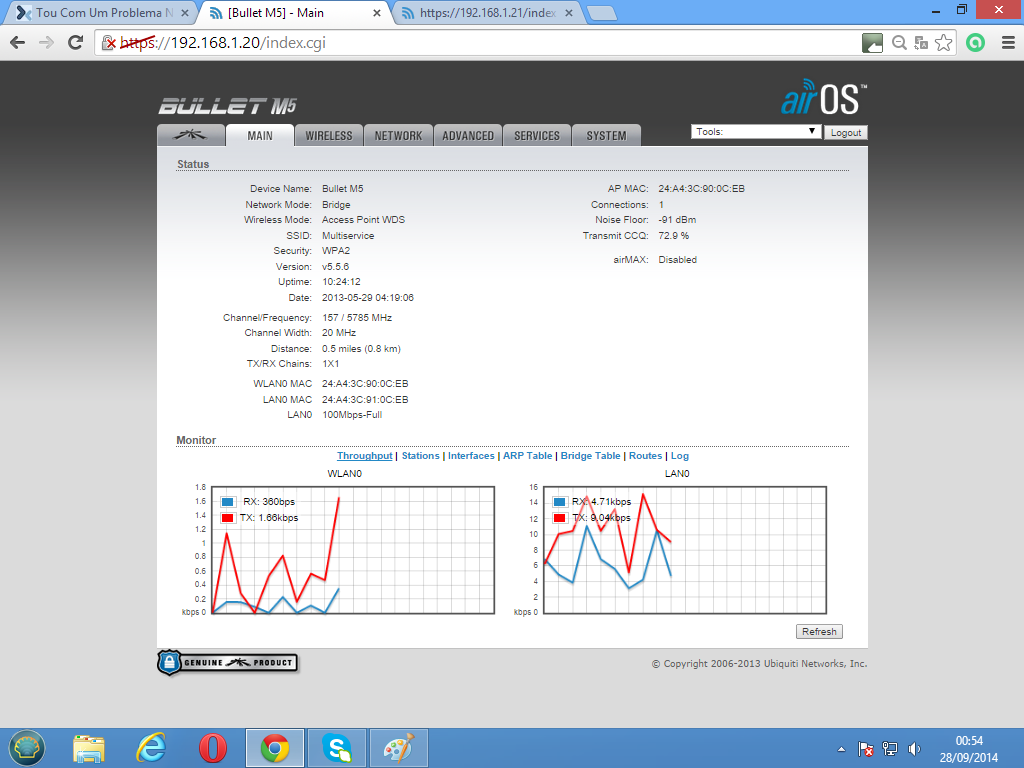
Task: Click the browser back arrow
Action: pos(18,43)
